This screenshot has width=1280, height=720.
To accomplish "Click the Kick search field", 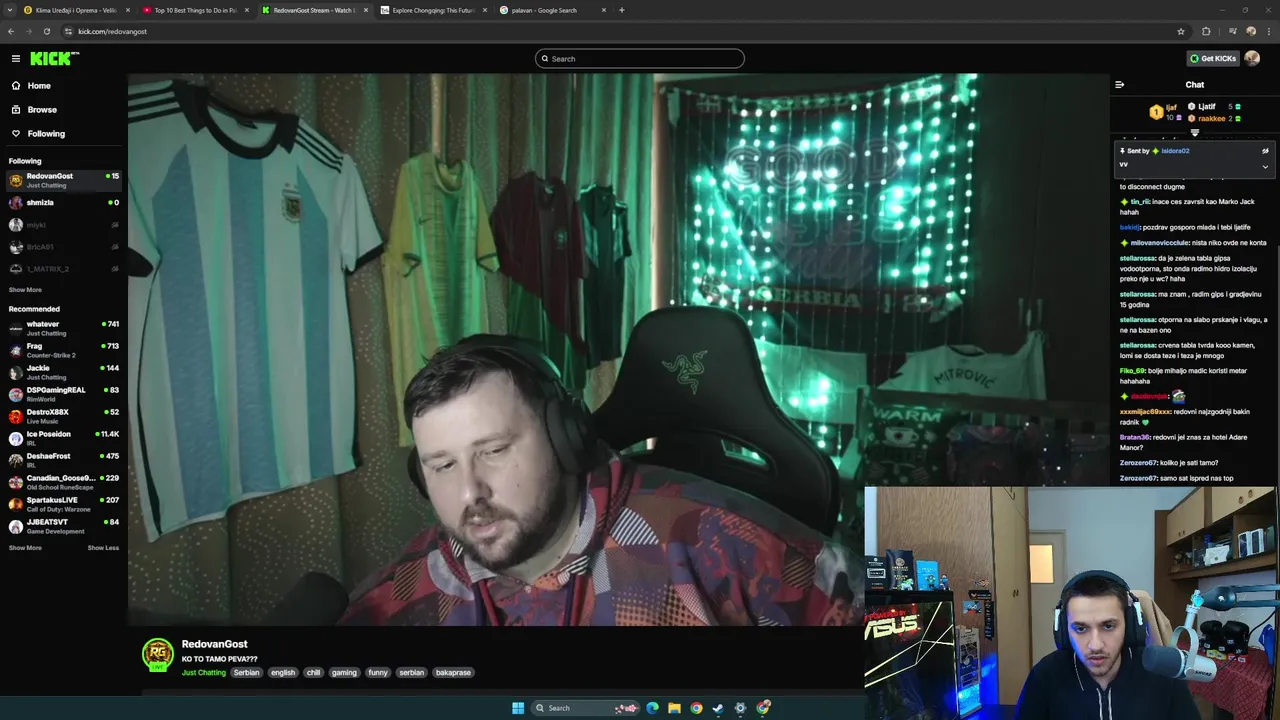I will click(x=640, y=59).
